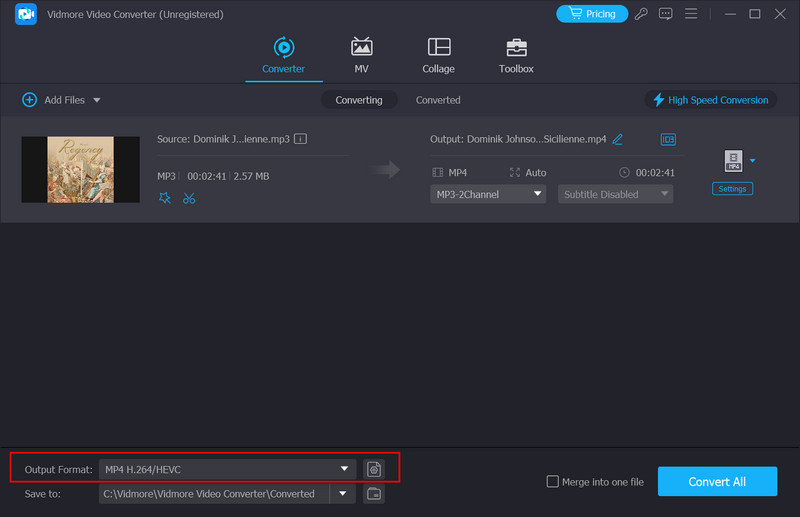Open the Save to path dropdown arrow
This screenshot has width=800, height=517.
pos(344,494)
